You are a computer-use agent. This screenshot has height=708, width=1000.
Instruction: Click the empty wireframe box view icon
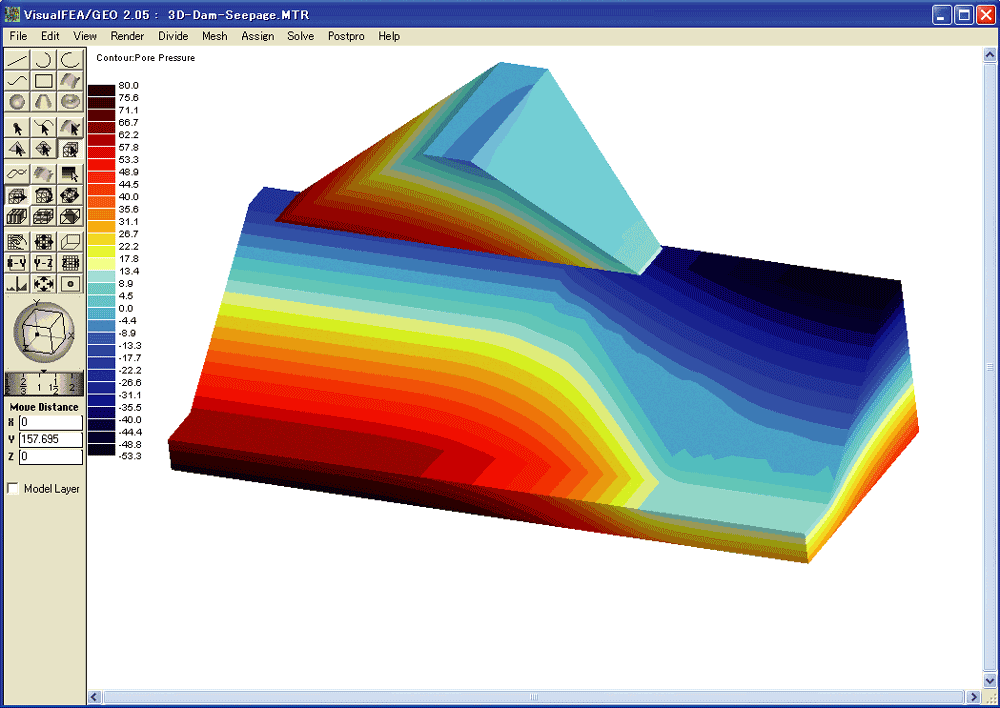click(70, 242)
